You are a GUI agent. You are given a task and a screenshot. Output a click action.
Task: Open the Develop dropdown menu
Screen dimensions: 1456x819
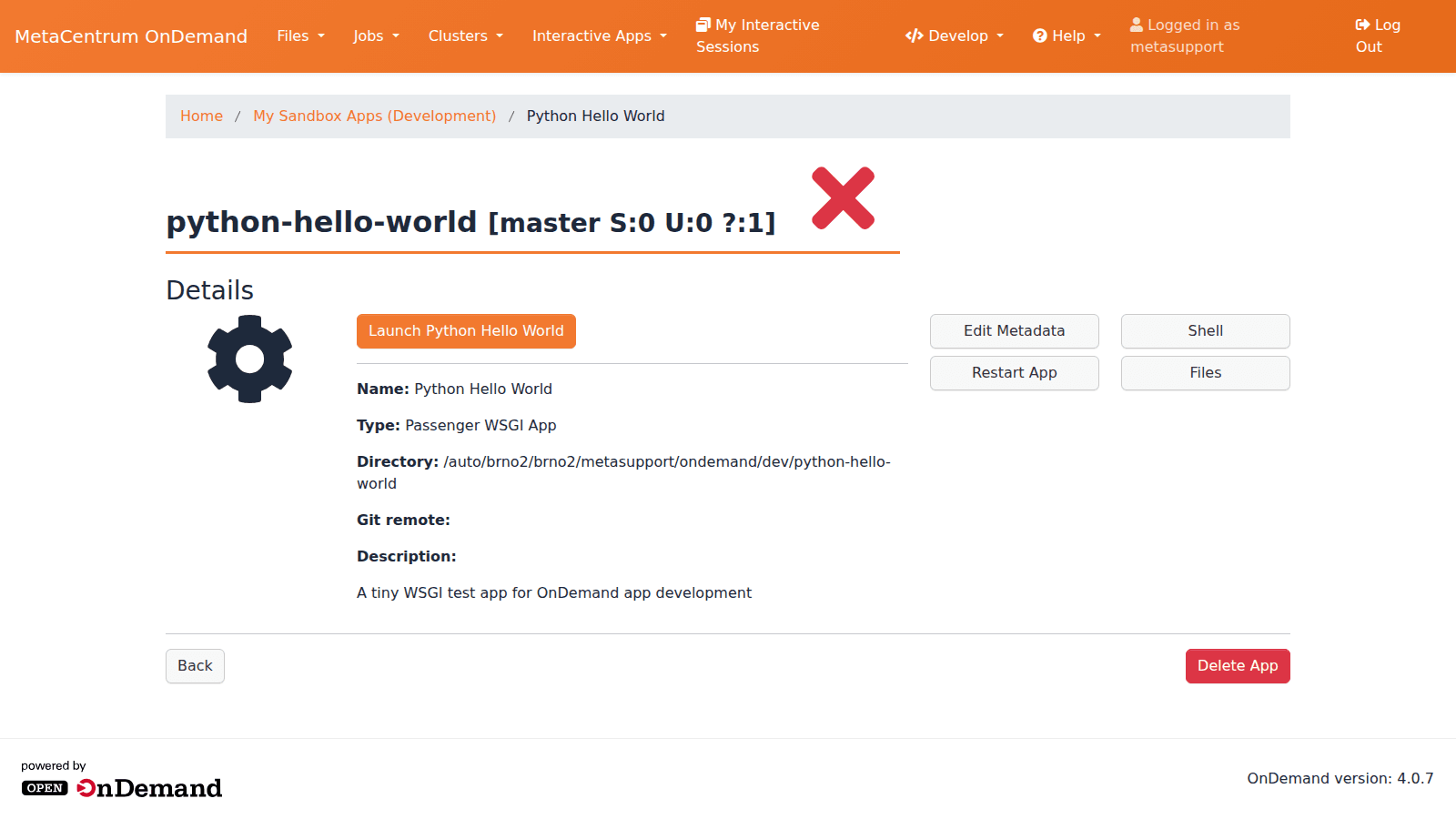[955, 35]
